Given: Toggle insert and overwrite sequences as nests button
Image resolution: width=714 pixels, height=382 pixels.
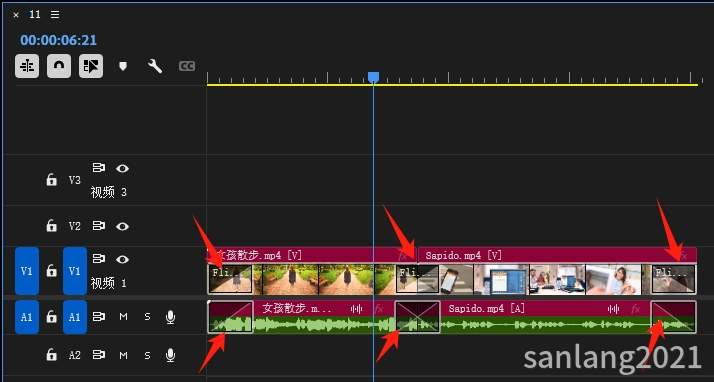Looking at the screenshot, I should (x=27, y=66).
